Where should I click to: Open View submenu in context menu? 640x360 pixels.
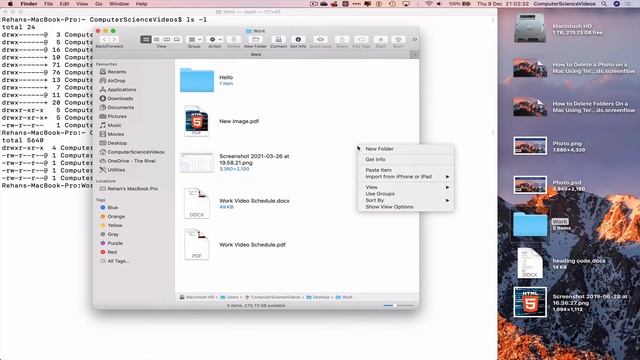406,187
